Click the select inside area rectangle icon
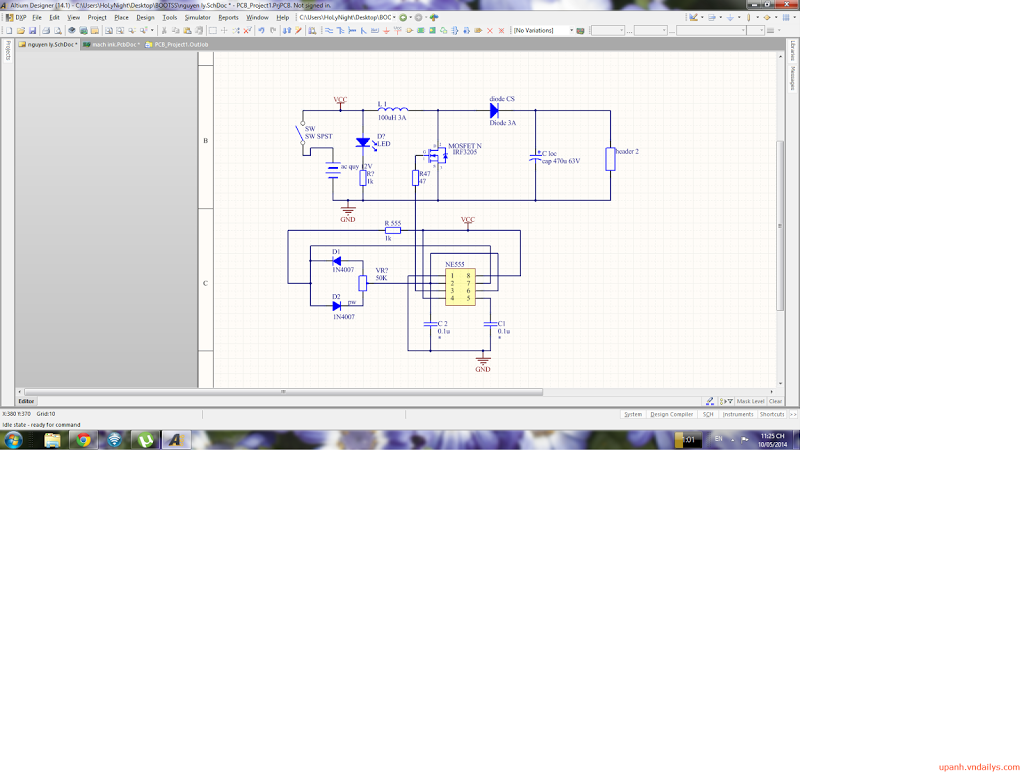The image size is (1024, 776). pyautogui.click(x=212, y=31)
